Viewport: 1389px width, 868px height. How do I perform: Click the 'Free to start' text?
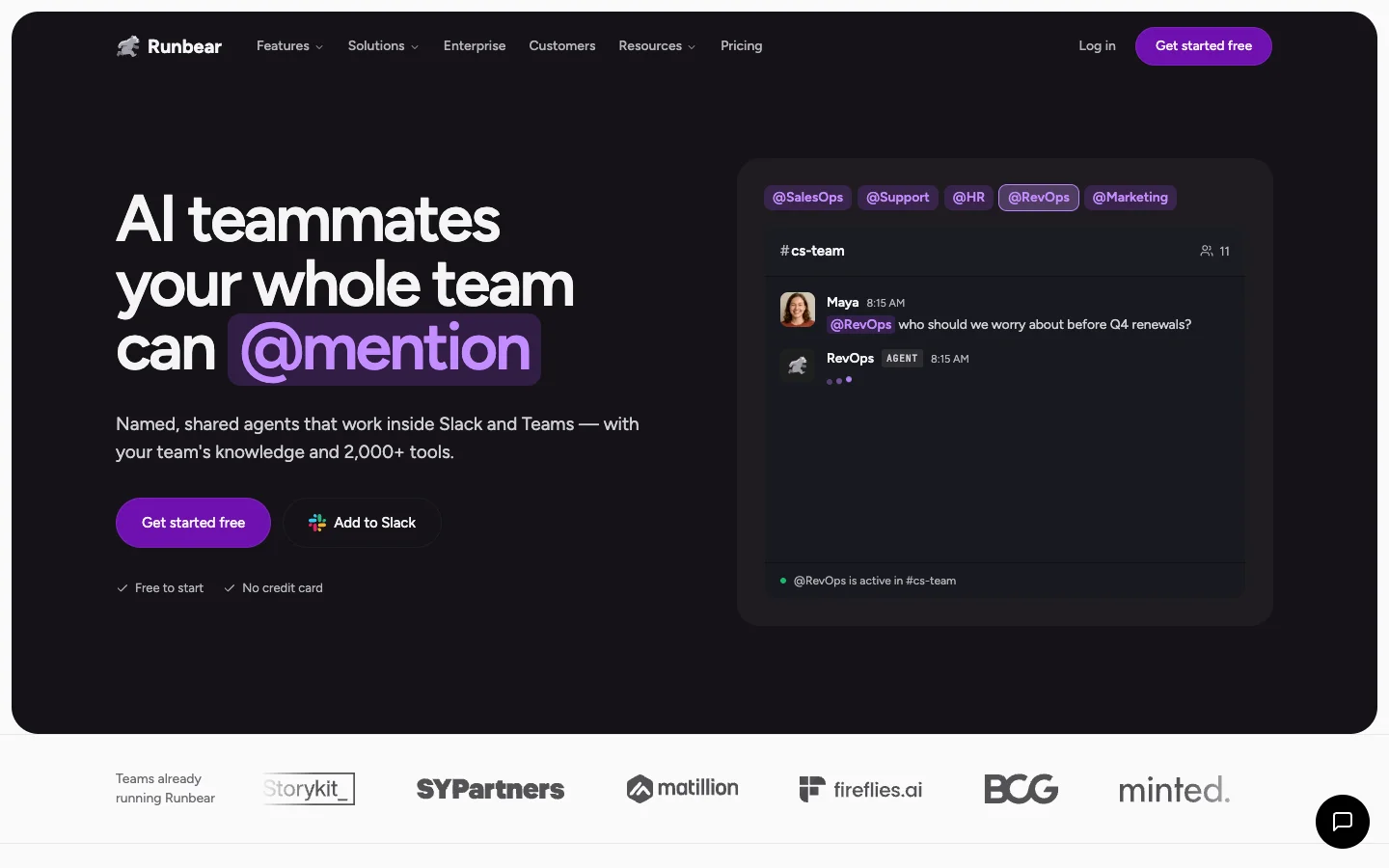[x=169, y=588]
